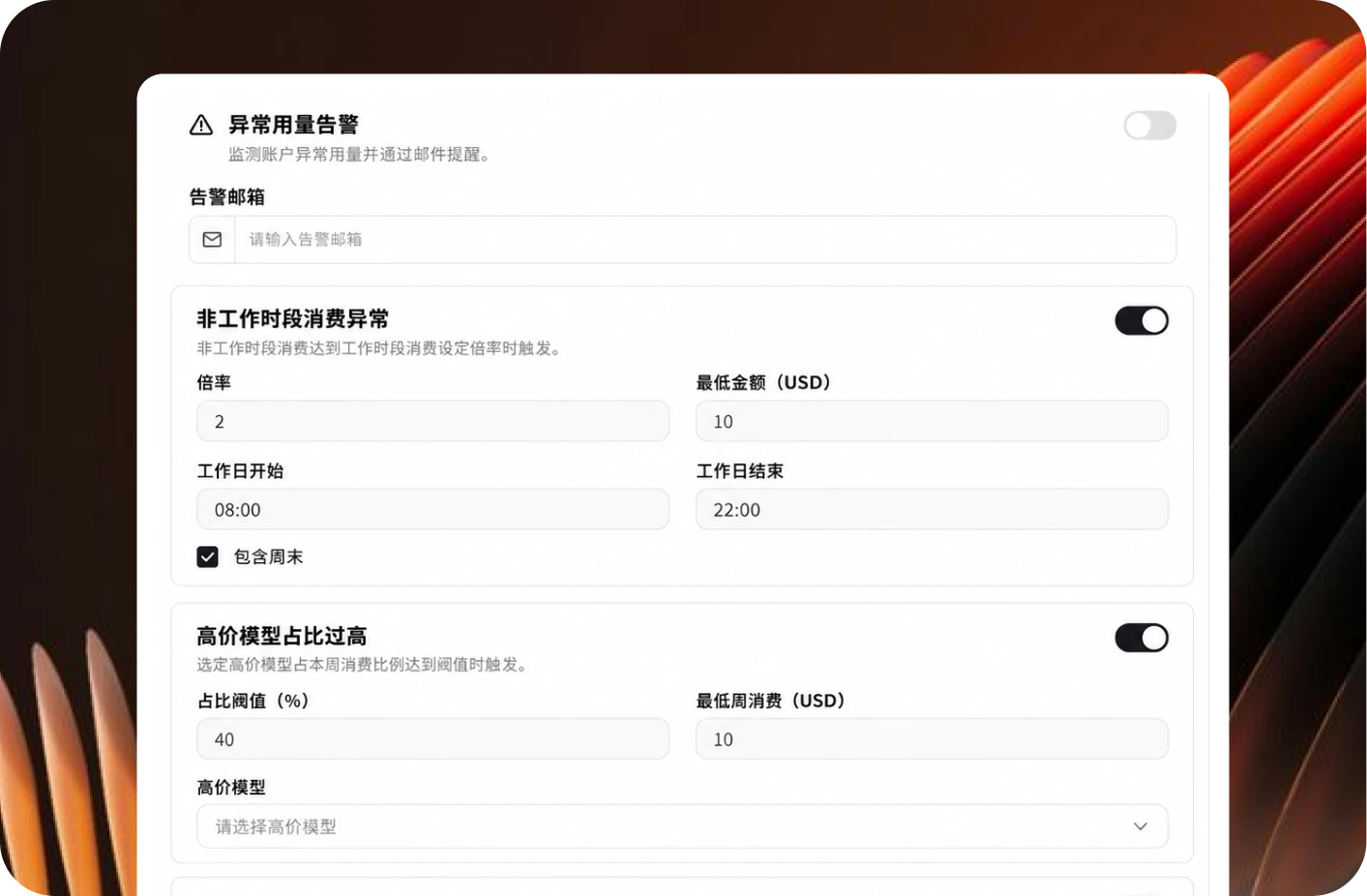
Task: Click the 倍率 input showing 2
Action: coord(432,421)
